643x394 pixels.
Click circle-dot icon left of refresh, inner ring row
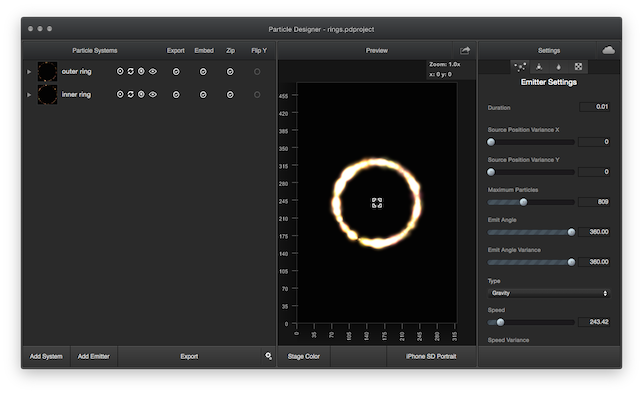[120, 94]
